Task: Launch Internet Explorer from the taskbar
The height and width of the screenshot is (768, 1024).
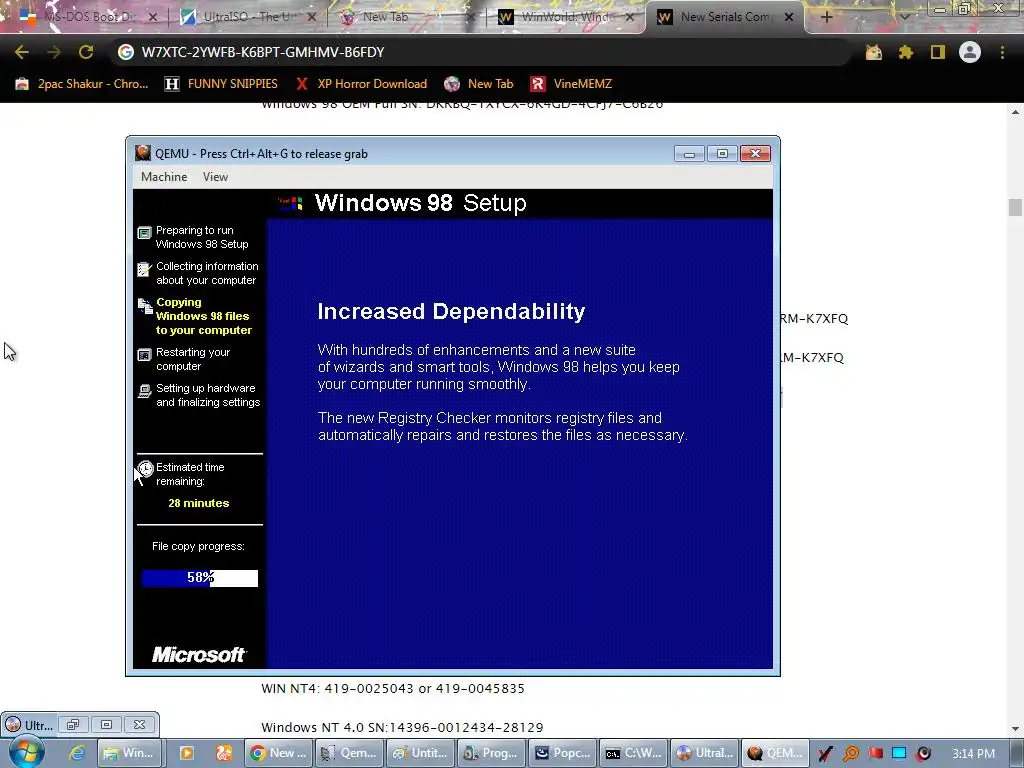Action: [x=77, y=753]
